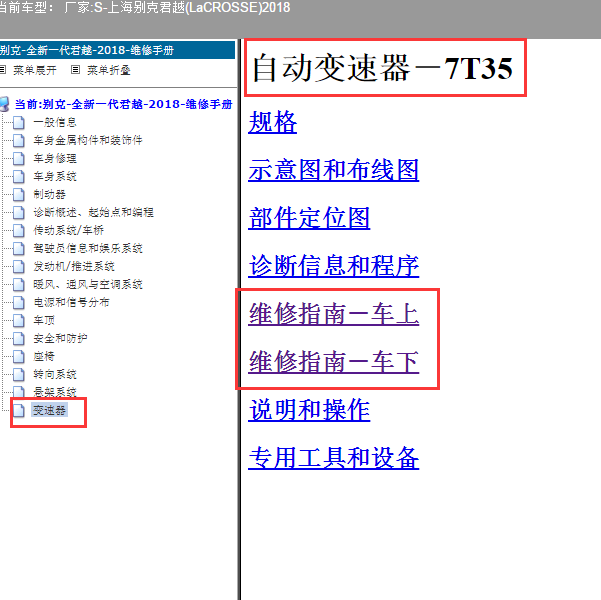This screenshot has width=601, height=600.
Task: Select 发动机/推进系统 in the tree
Action: [x=74, y=266]
